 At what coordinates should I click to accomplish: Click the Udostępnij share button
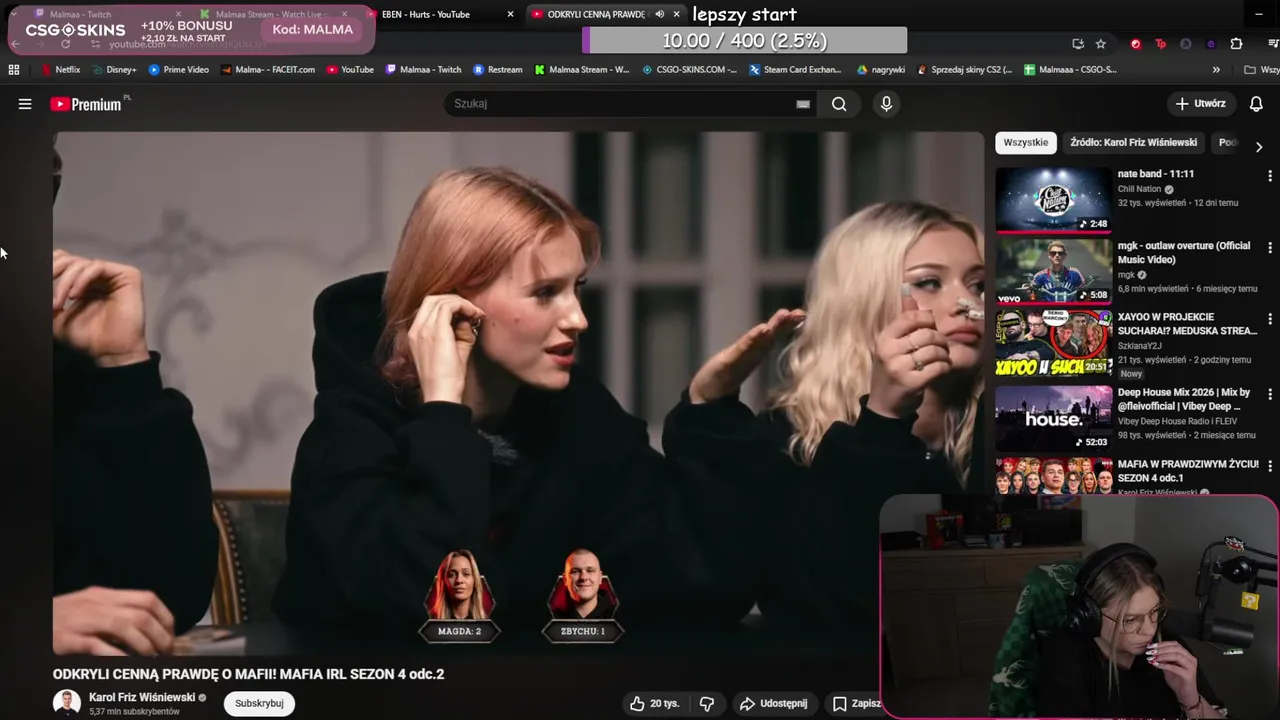(x=773, y=704)
